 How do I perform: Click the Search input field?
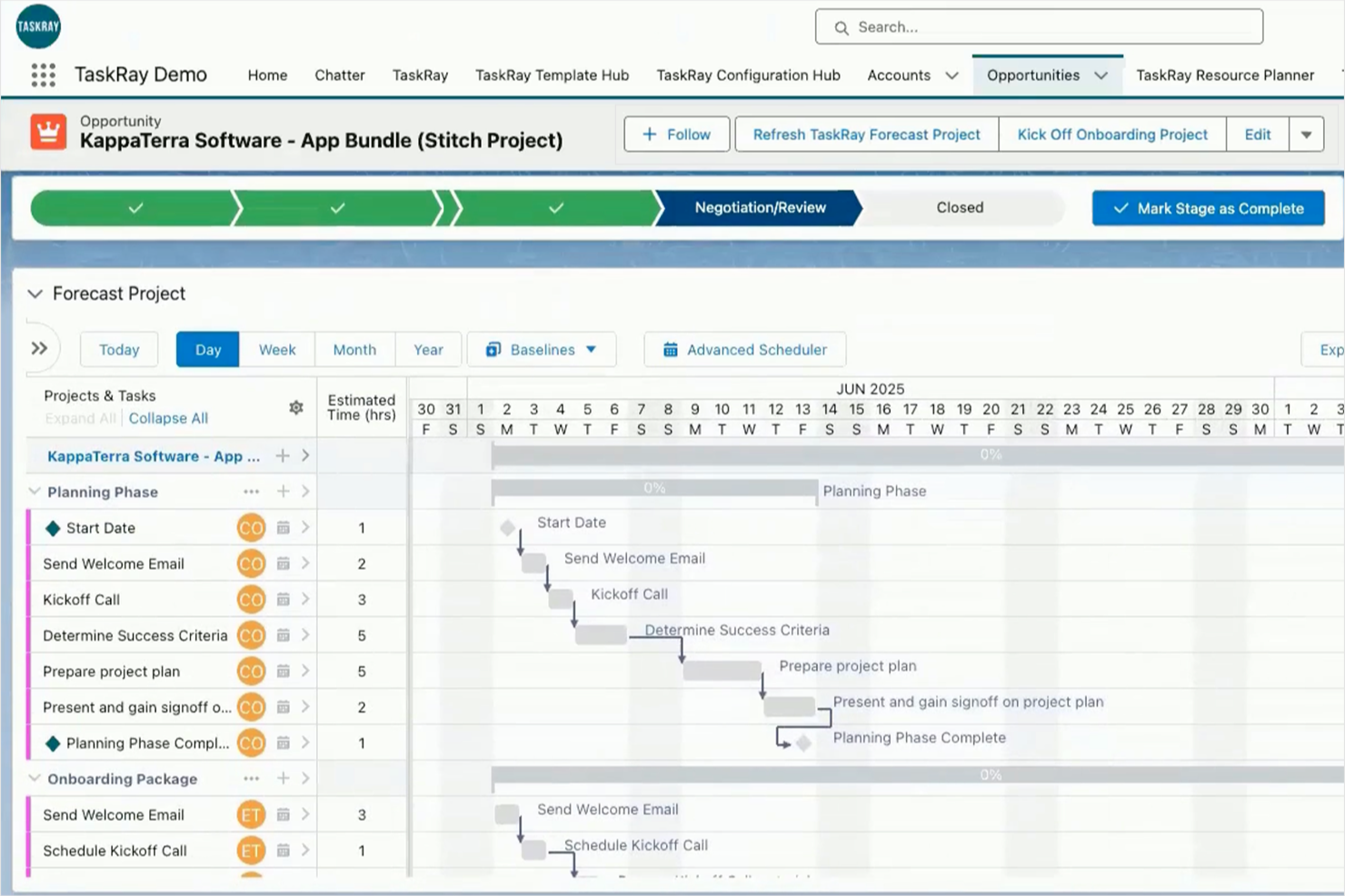[1039, 27]
